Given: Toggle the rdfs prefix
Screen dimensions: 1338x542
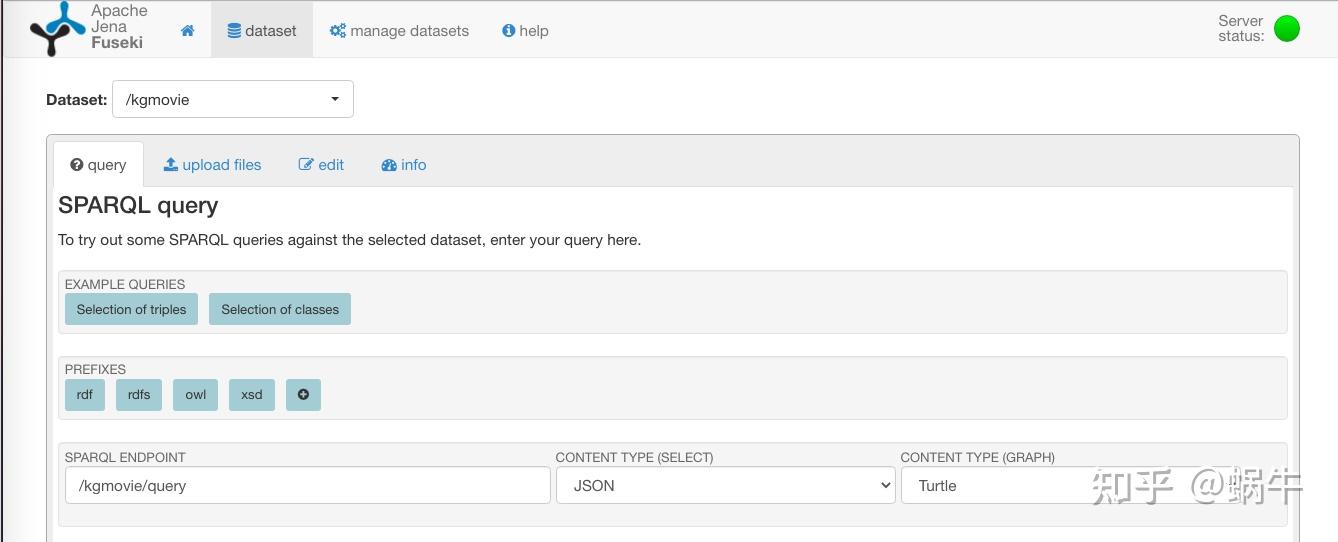Looking at the screenshot, I should [139, 394].
